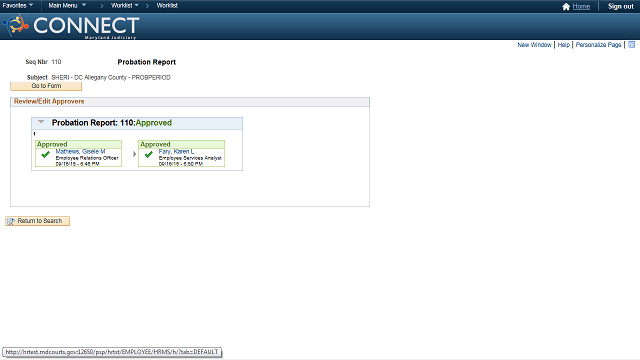Sign out of Connect
The image size is (640, 360).
tap(620, 7)
